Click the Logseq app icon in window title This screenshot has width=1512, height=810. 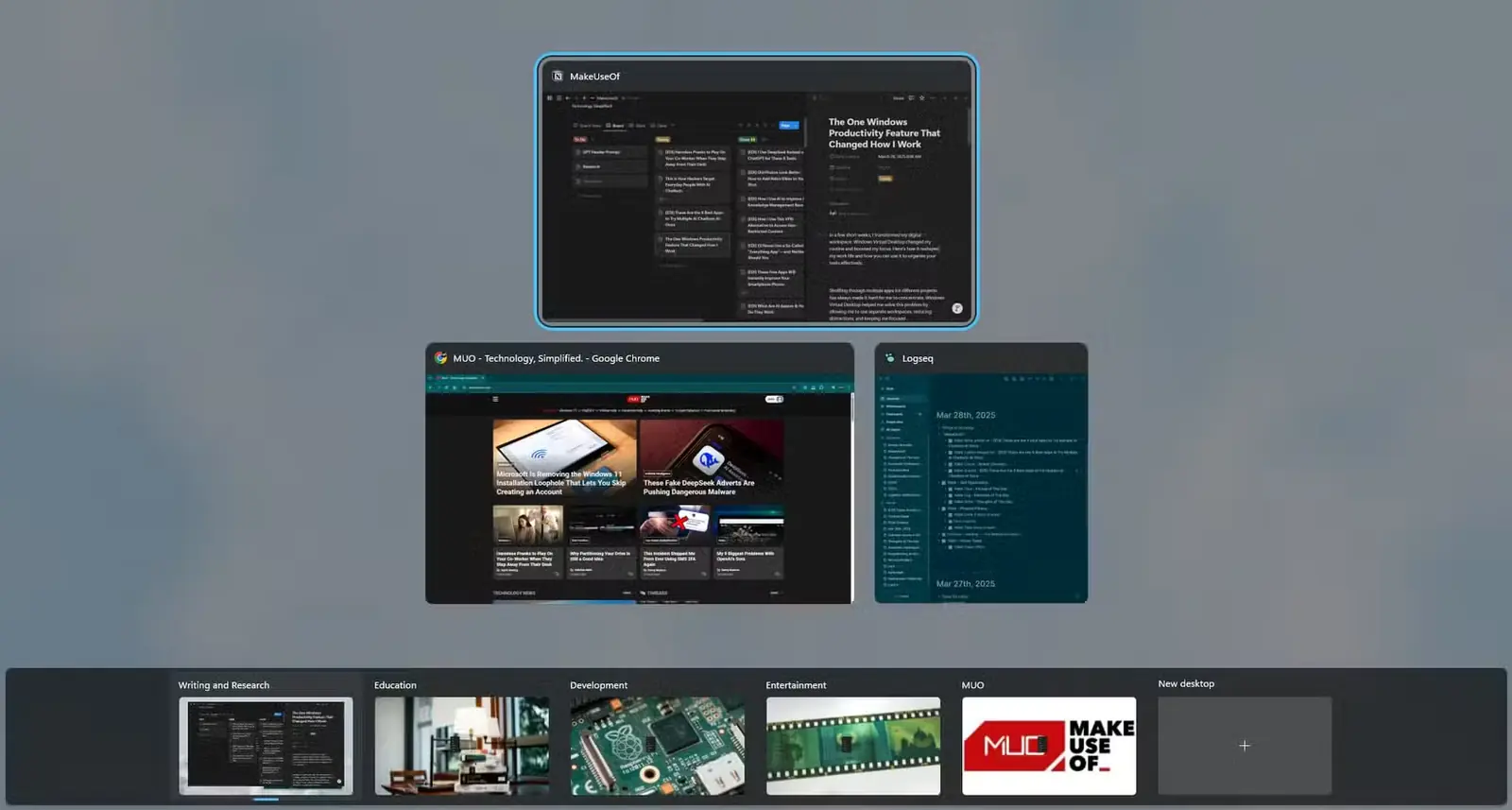[889, 358]
